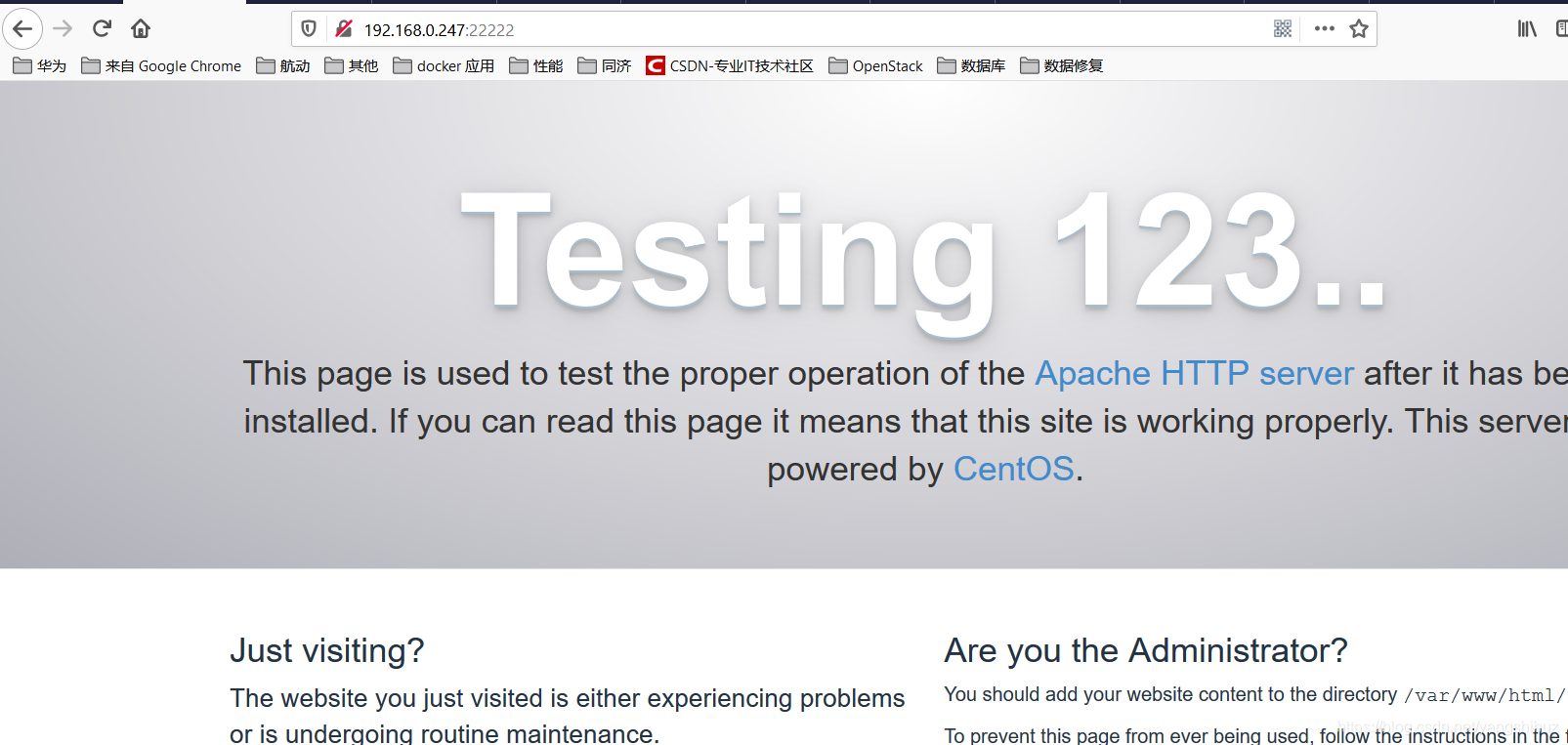This screenshot has width=1568, height=745.
Task: Click the /var/www/html/ directory path text
Action: (1485, 695)
